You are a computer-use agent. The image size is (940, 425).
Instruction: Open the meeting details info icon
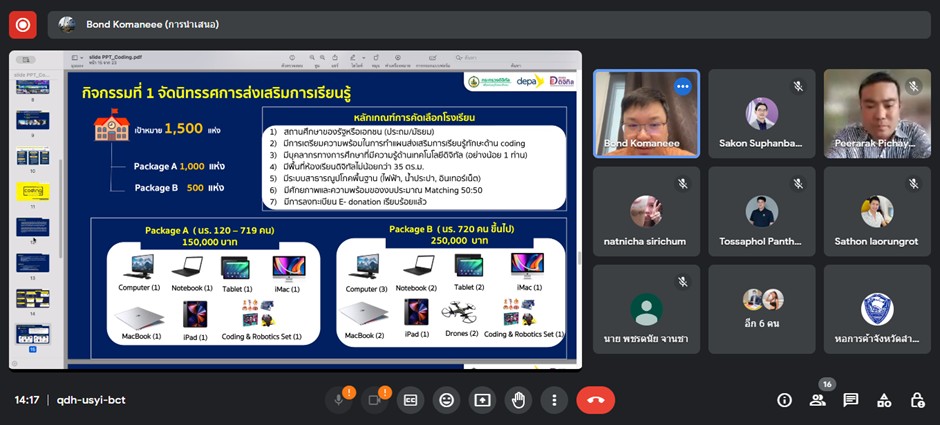click(x=784, y=400)
